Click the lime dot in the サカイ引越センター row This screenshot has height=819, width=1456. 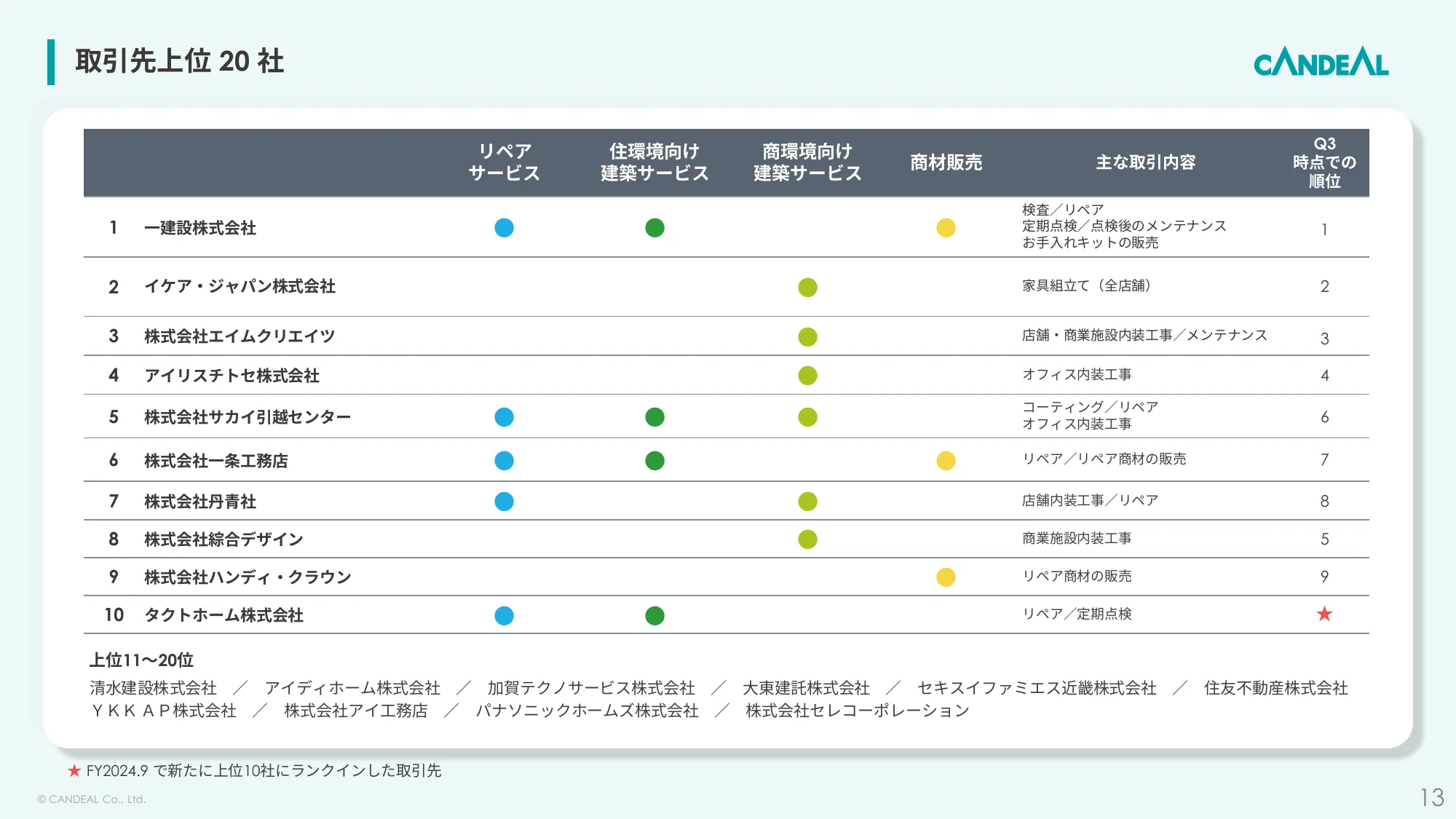[807, 417]
